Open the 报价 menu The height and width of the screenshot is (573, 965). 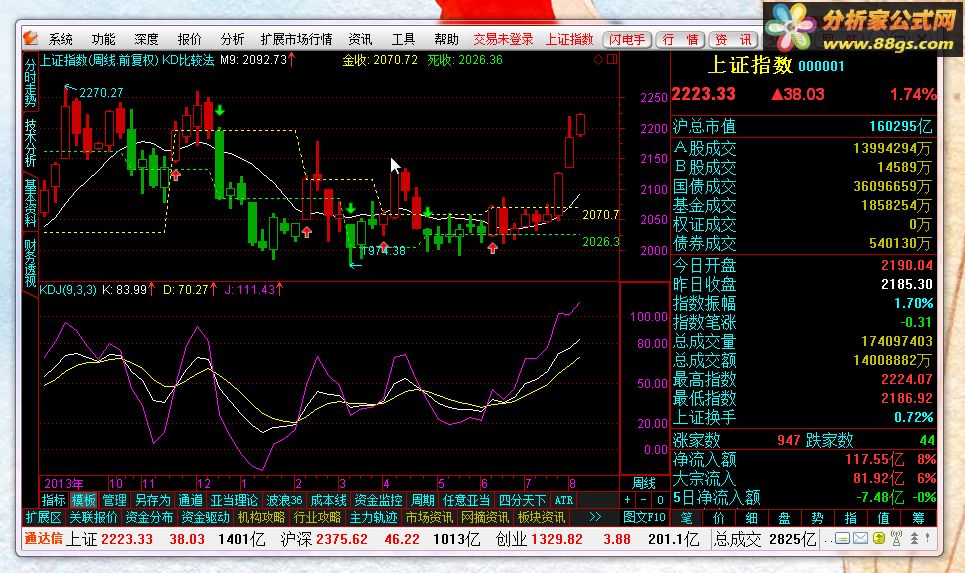[190, 39]
